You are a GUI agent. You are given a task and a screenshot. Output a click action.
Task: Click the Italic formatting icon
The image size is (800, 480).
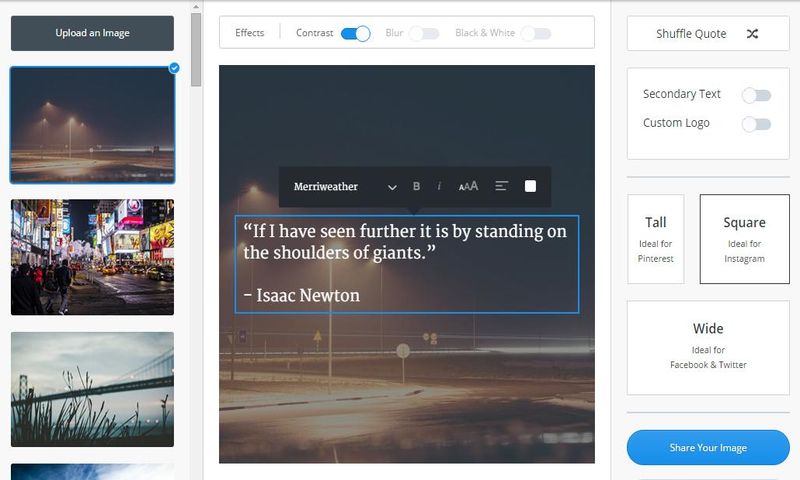click(439, 187)
